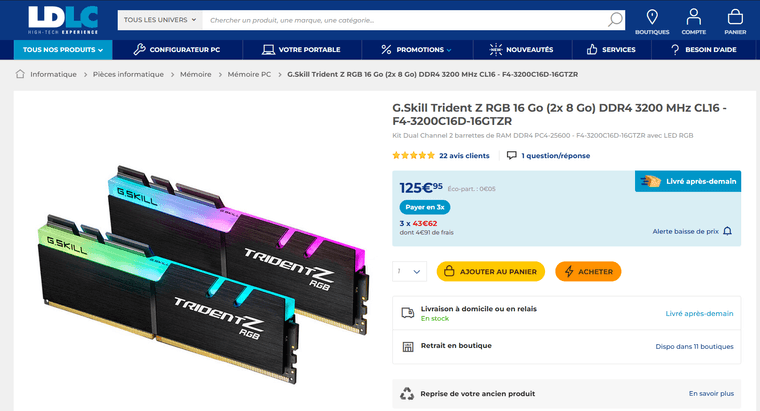Open the question/réponse speech bubble
760x411 pixels.
[x=511, y=156]
